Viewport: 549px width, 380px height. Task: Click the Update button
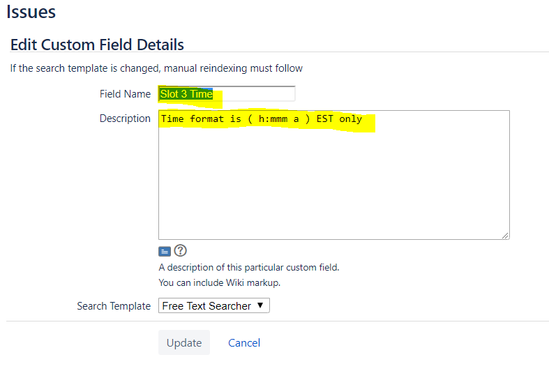pos(184,343)
